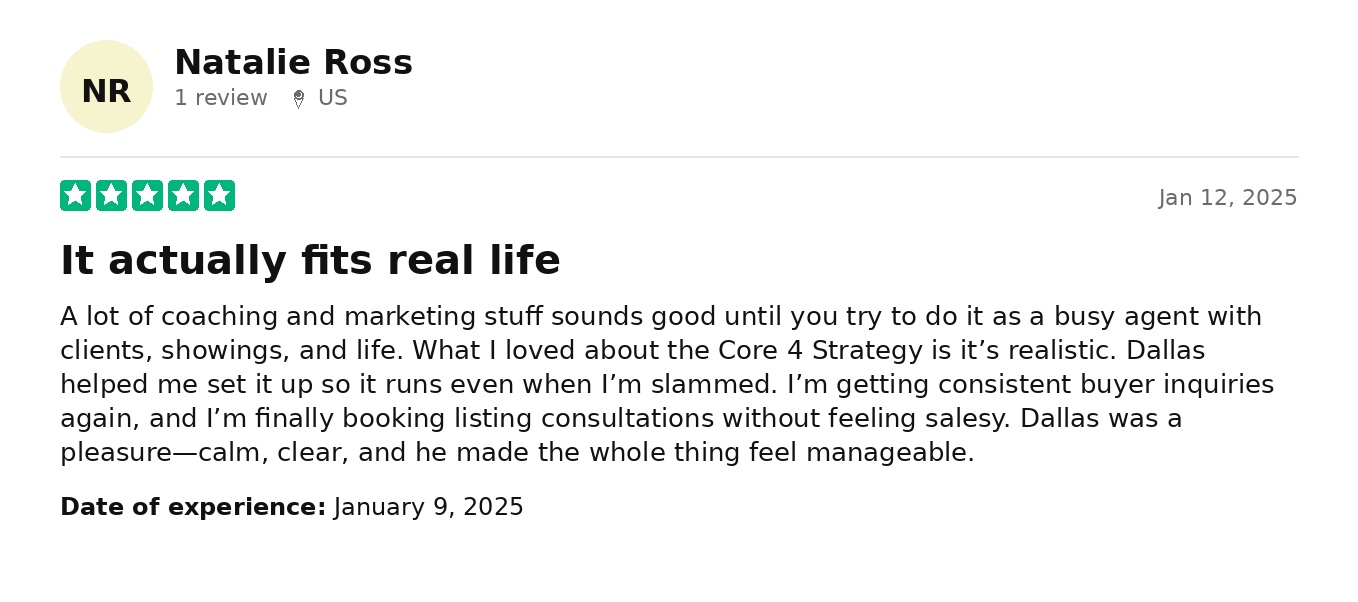This screenshot has width=1358, height=602.
Task: Open Natalie Ross's profile name
Action: 293,63
